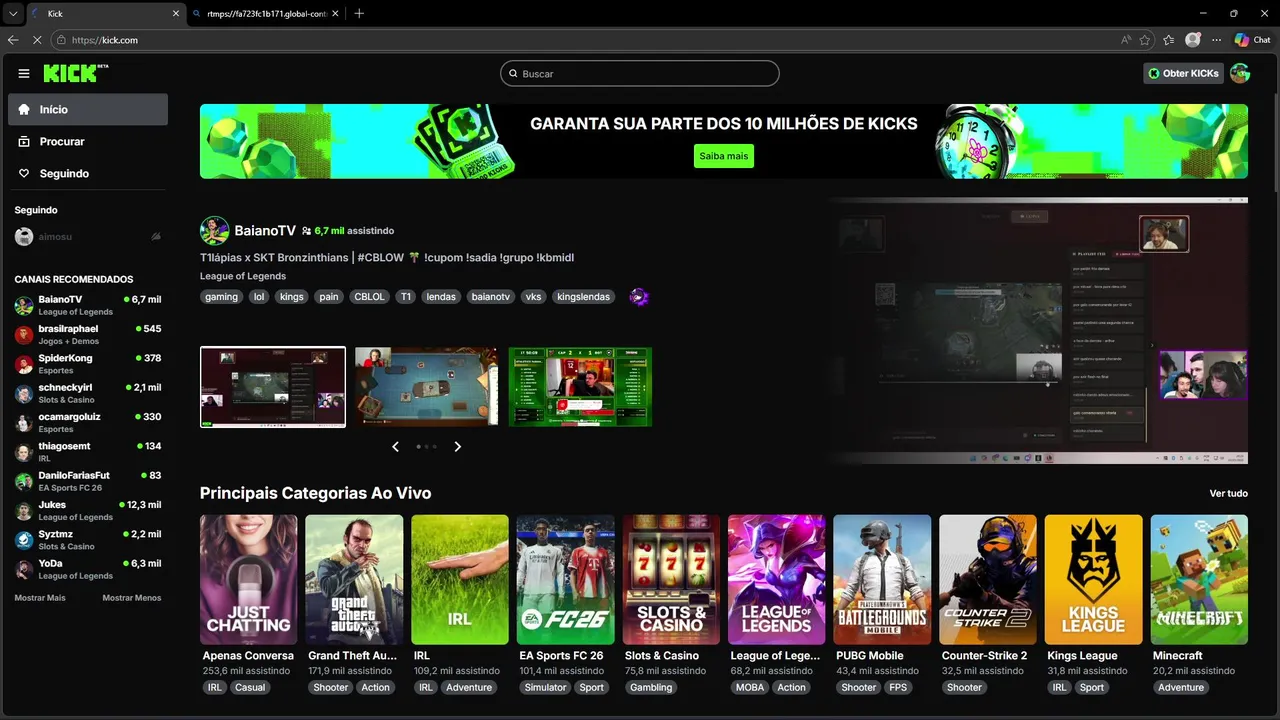Click the MOBA tag under League of Legends

[x=749, y=687]
